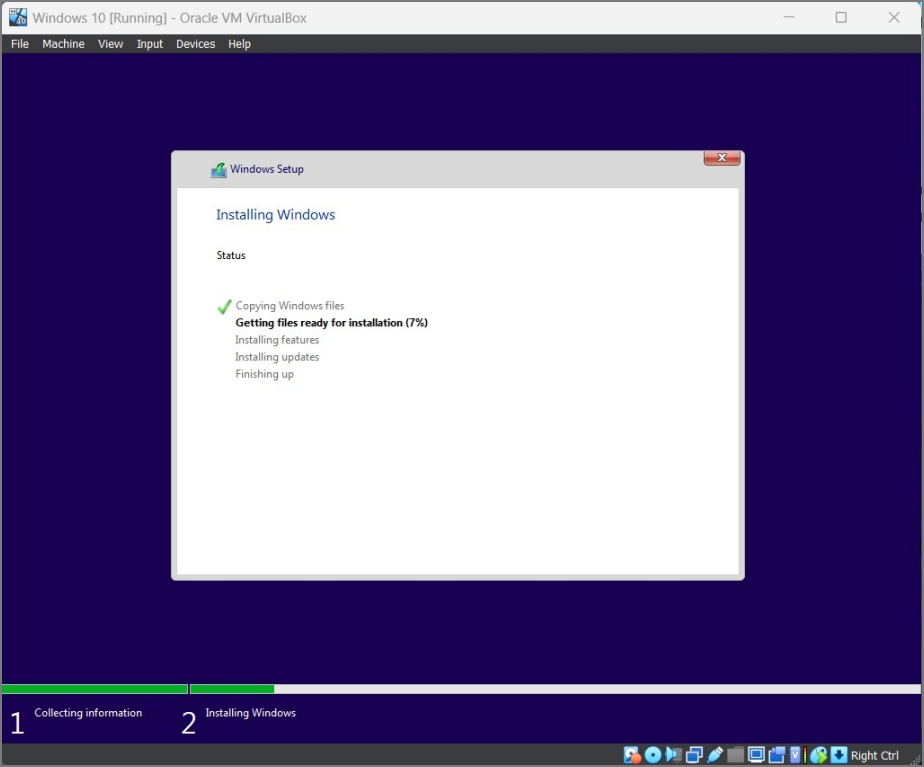Open the View menu
Viewport: 924px width, 767px height.
(110, 44)
